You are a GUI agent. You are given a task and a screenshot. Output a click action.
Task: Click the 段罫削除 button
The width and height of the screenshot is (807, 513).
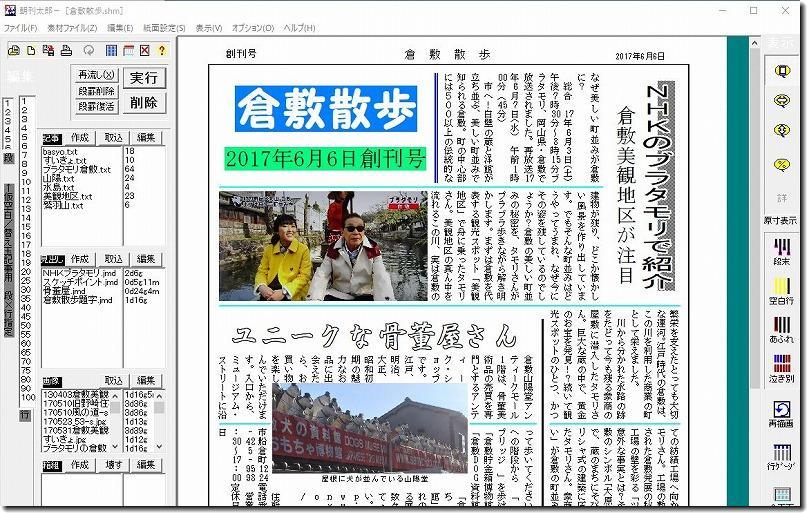(x=97, y=91)
